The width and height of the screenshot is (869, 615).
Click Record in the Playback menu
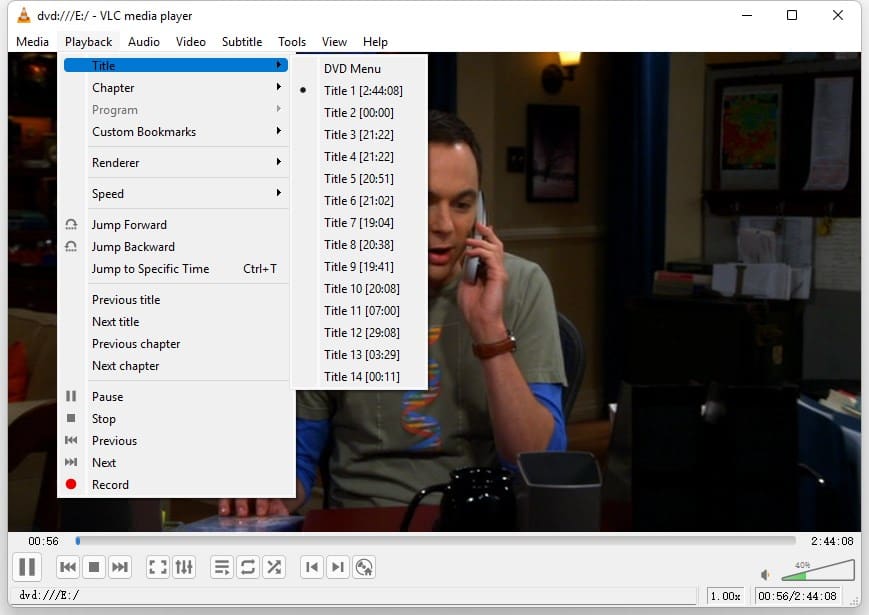click(110, 485)
